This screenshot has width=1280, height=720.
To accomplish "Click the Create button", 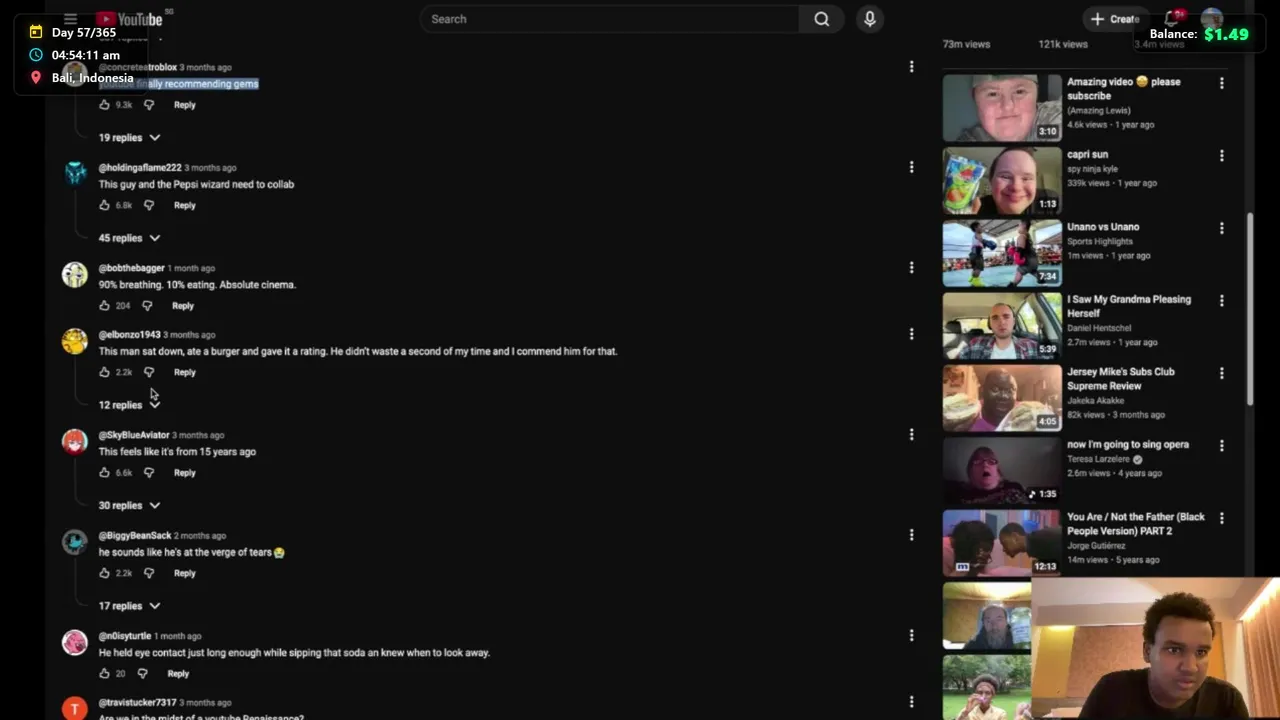I will 1116,19.
